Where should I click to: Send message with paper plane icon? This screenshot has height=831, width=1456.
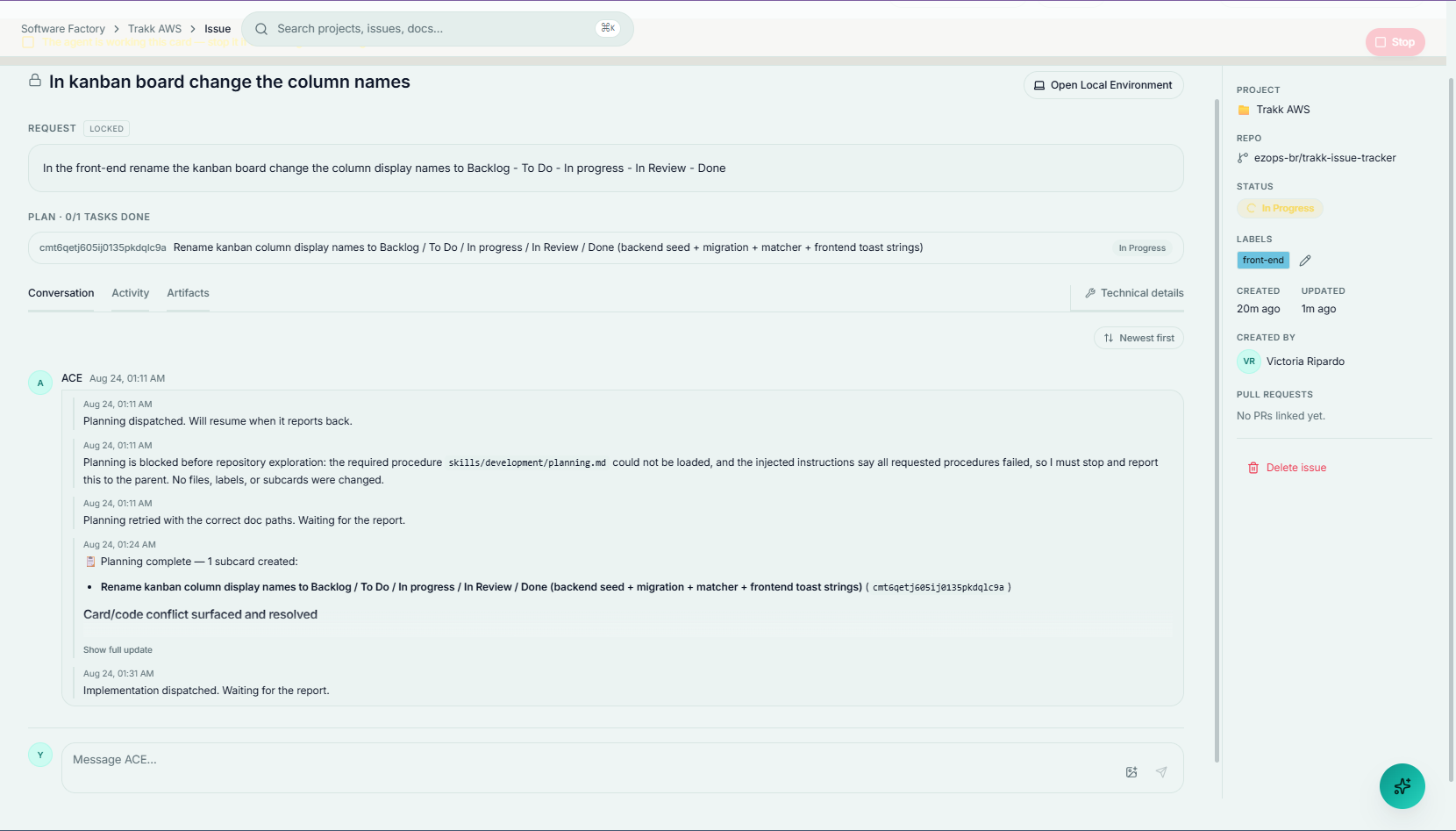pyautogui.click(x=1161, y=772)
